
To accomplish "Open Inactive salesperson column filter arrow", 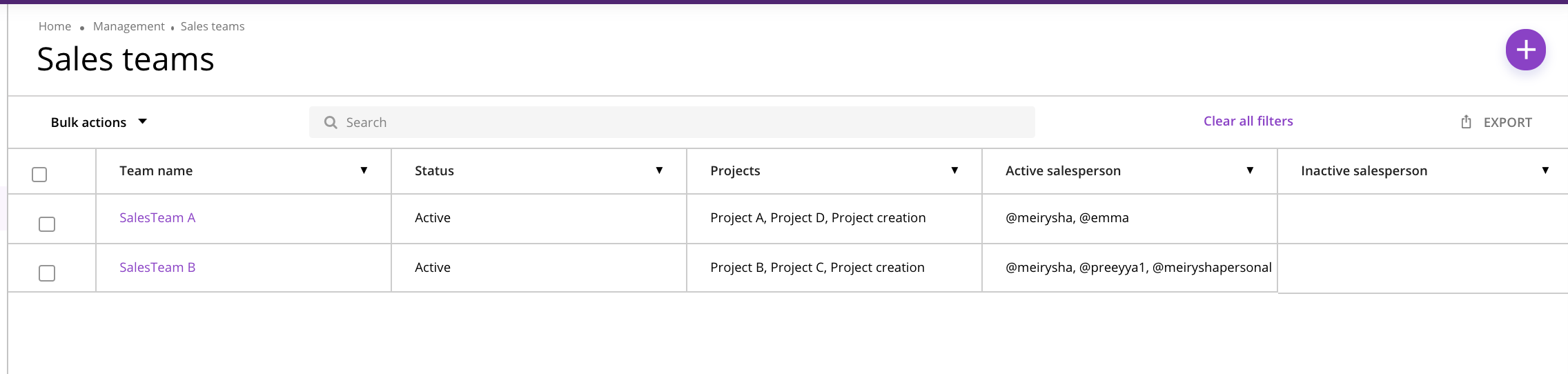I will [1545, 170].
